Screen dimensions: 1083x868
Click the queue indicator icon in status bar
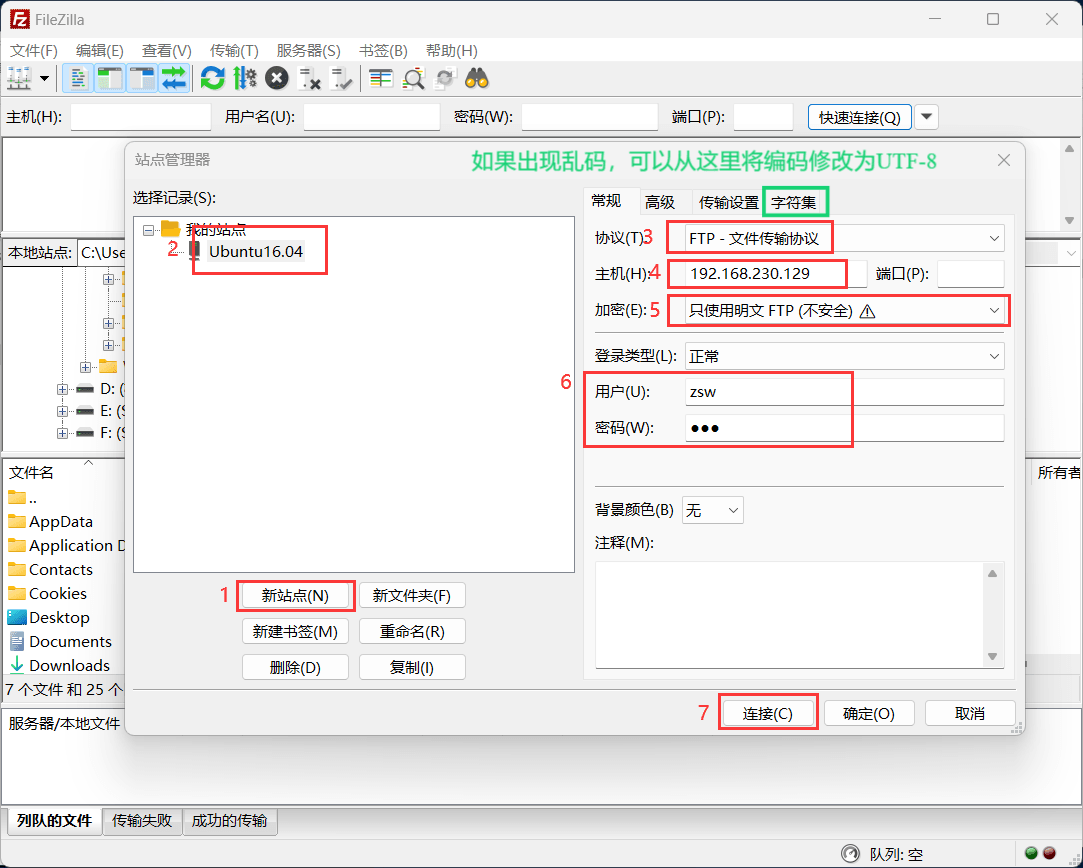[x=851, y=854]
